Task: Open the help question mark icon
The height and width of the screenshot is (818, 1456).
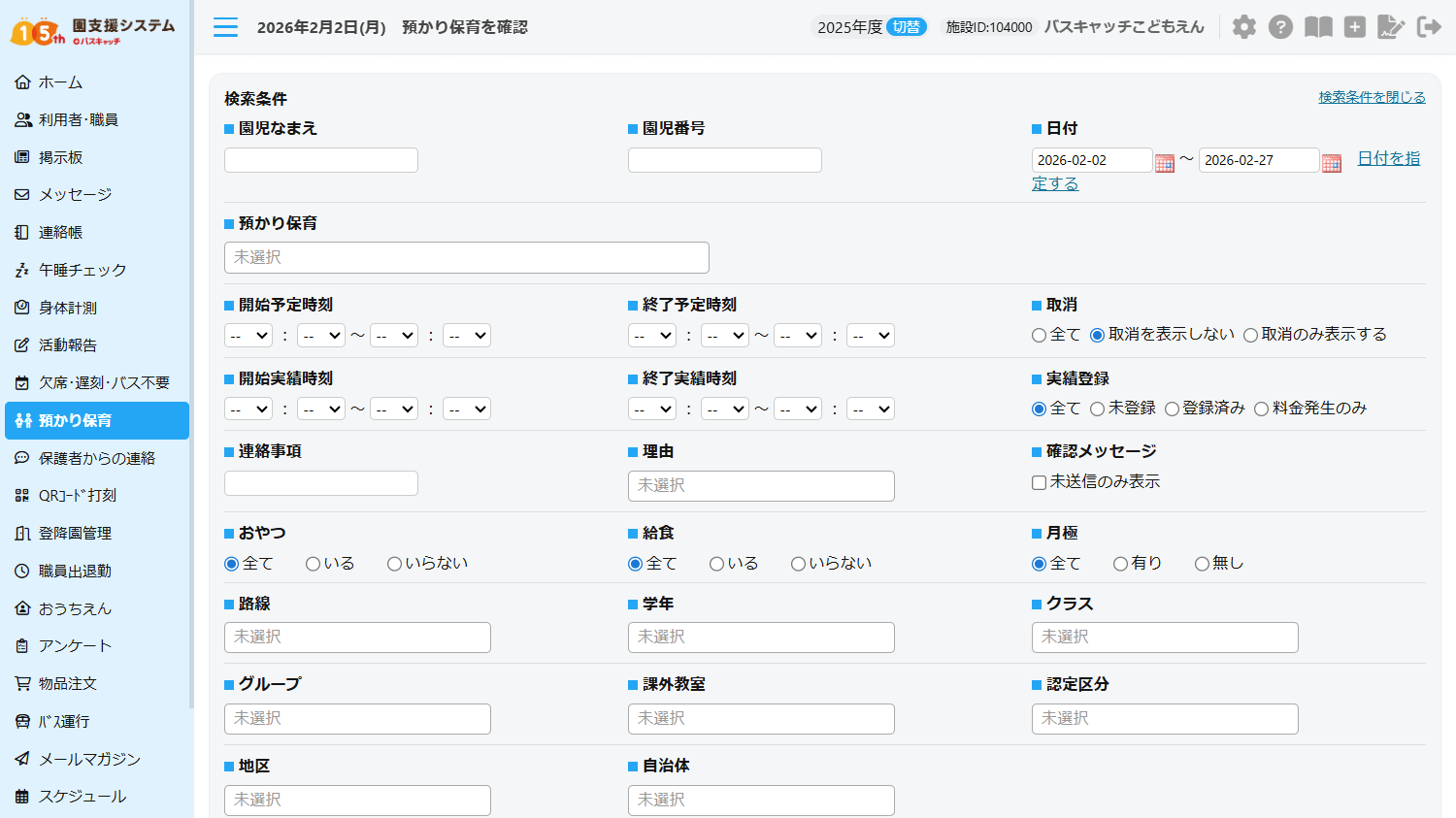Action: click(x=1280, y=27)
